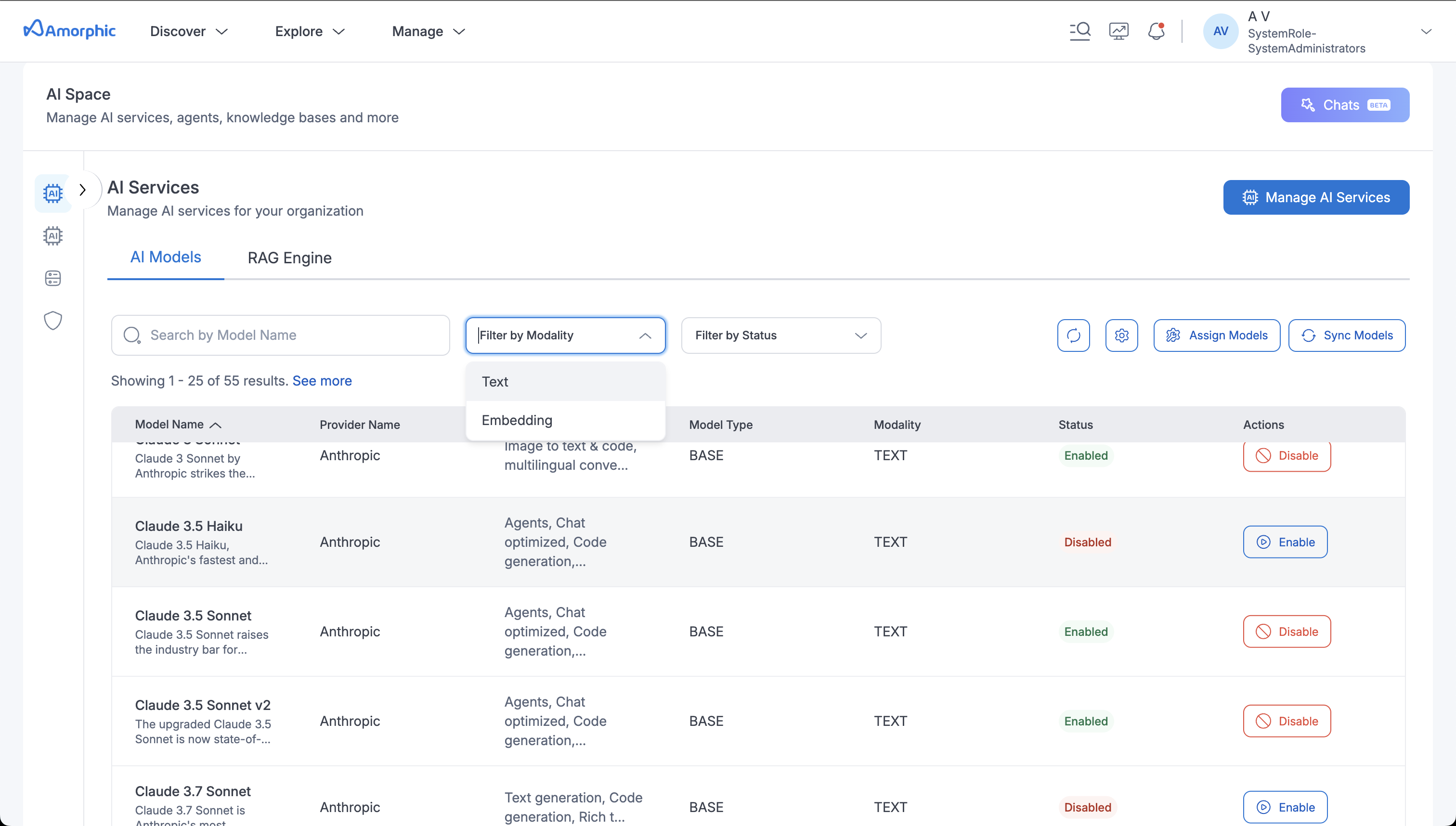Click the See more link
This screenshot has width=1456, height=826.
click(x=322, y=381)
